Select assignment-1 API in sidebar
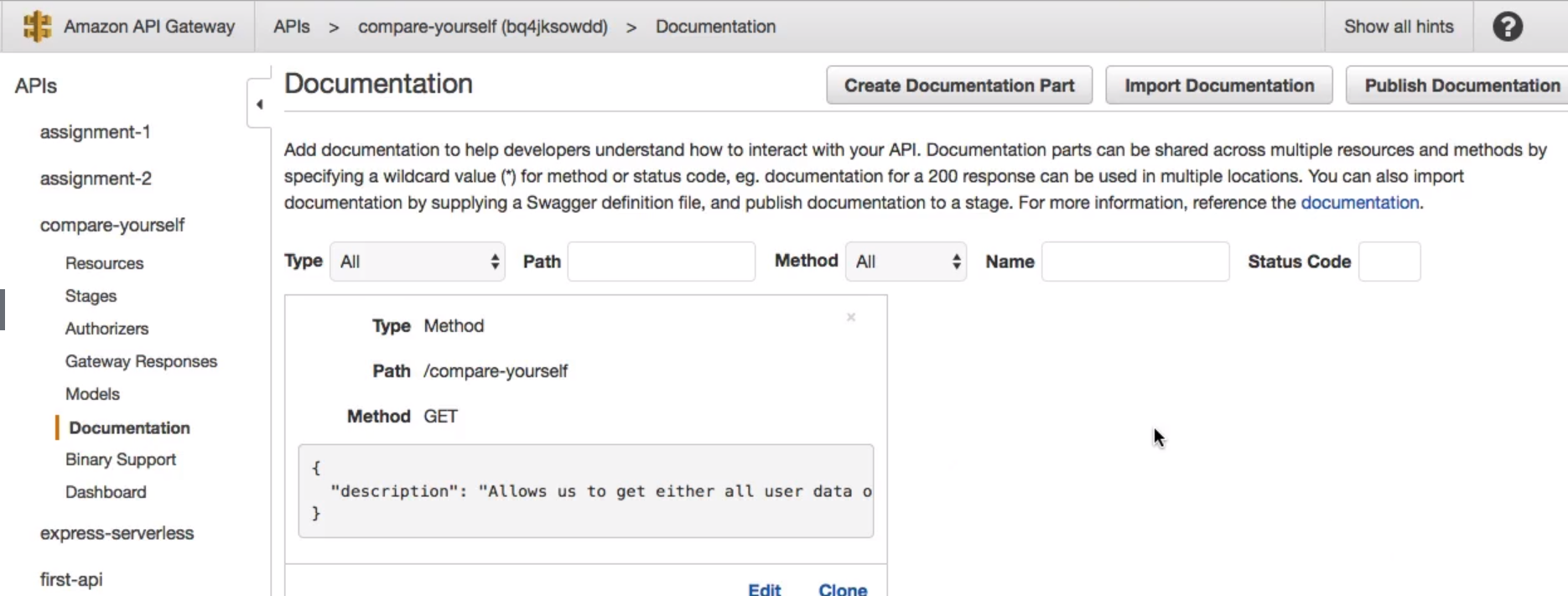The width and height of the screenshot is (1568, 596). pyautogui.click(x=96, y=132)
